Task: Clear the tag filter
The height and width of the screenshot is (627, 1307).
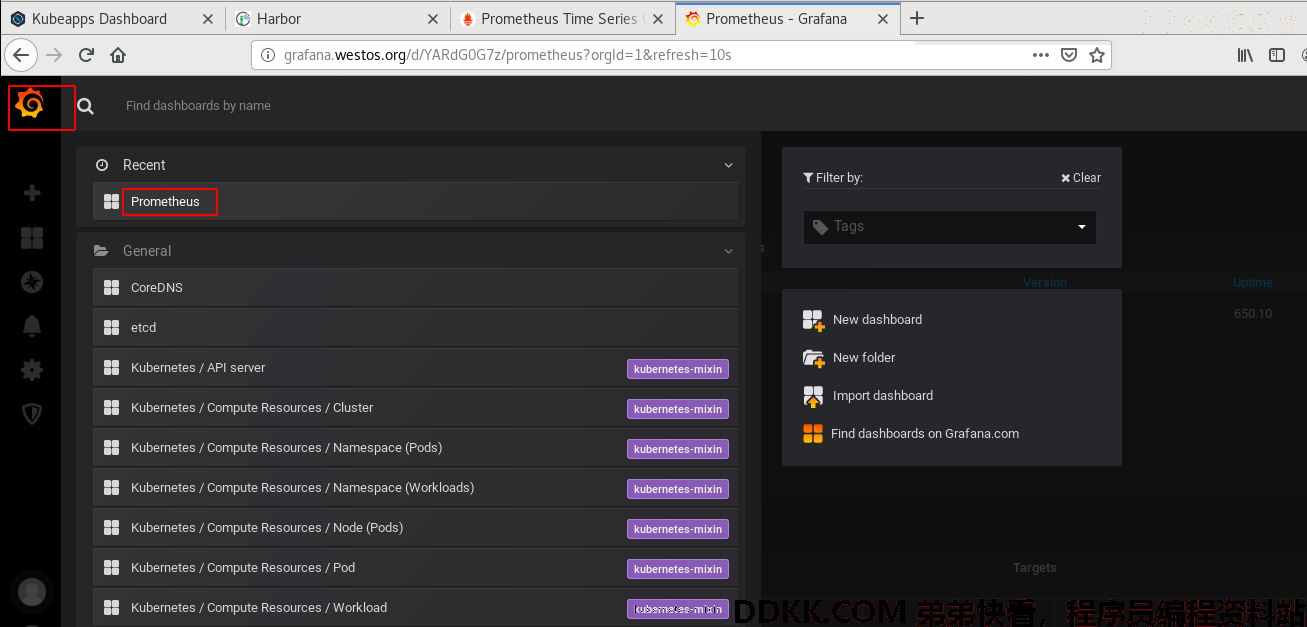Action: point(1081,178)
